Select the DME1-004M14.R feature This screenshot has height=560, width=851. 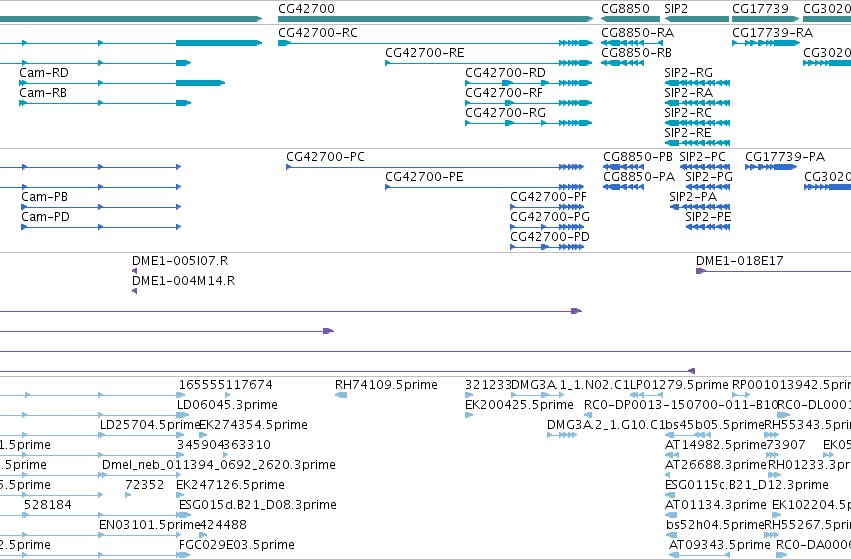coord(135,291)
